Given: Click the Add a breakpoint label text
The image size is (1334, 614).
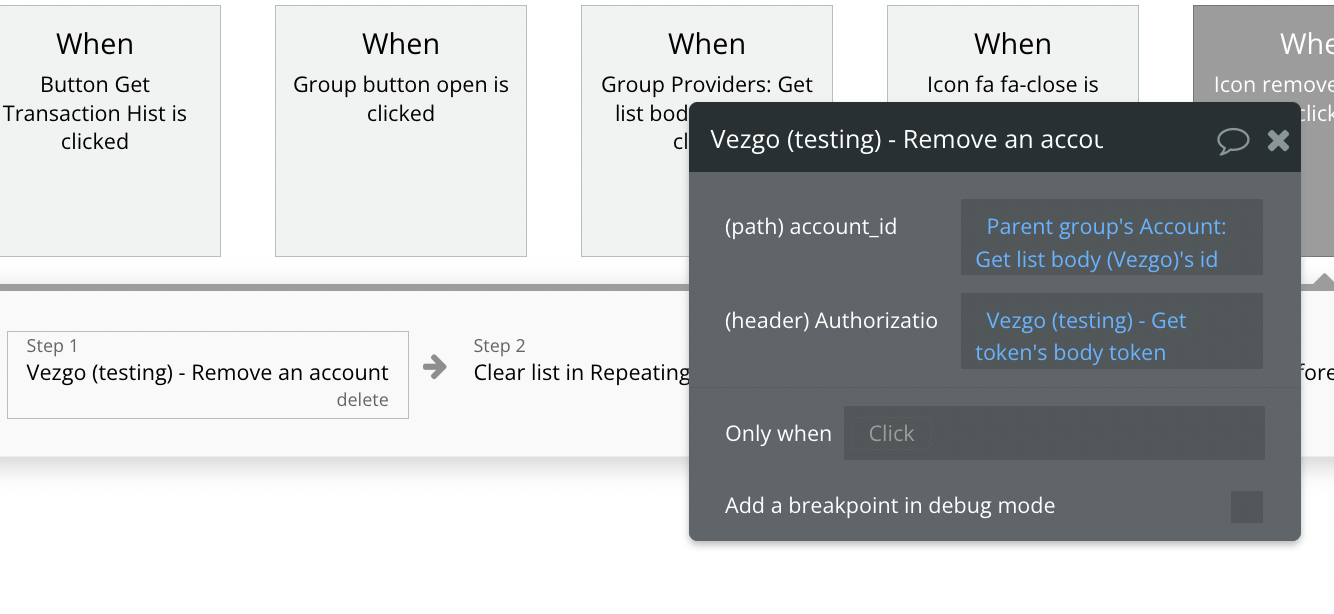Looking at the screenshot, I should 889,506.
